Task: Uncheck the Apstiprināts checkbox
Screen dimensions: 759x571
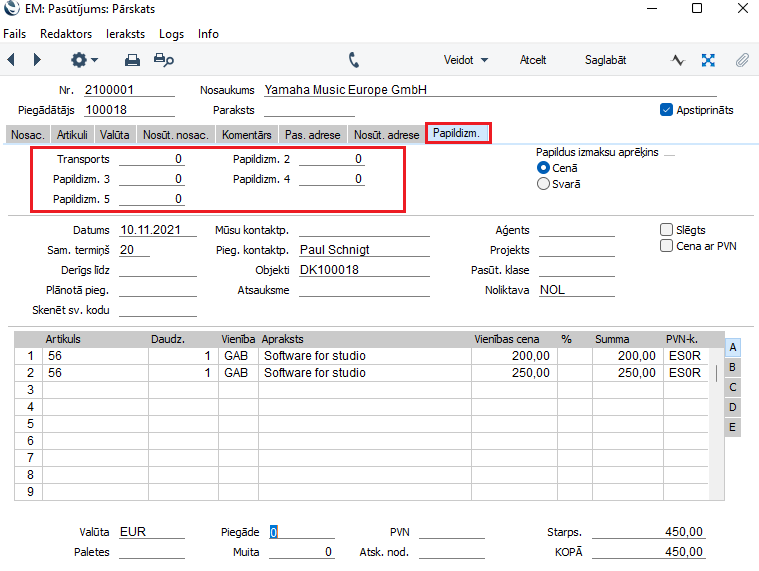Action: 667,110
